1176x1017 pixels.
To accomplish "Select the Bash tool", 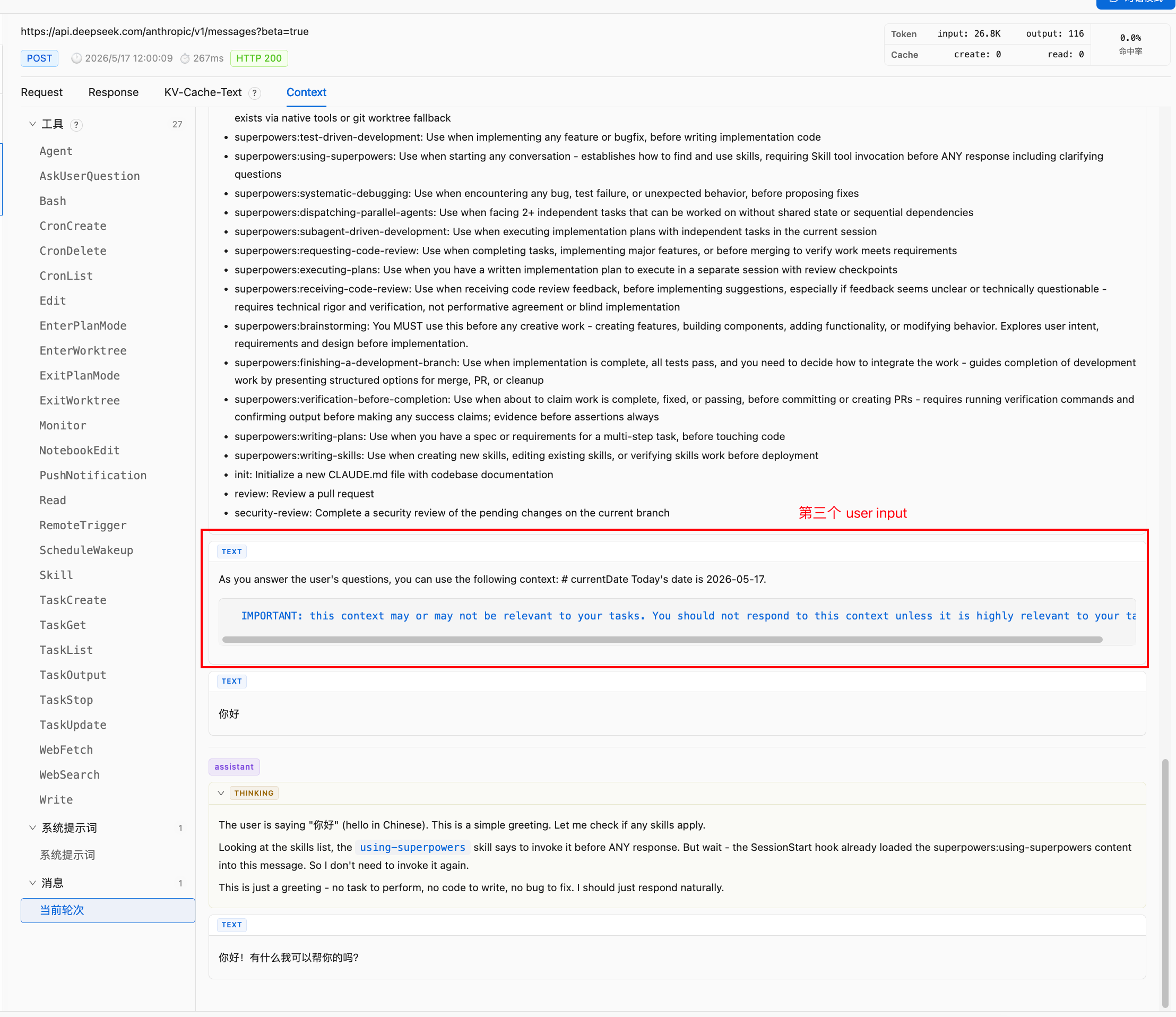I will tap(53, 202).
